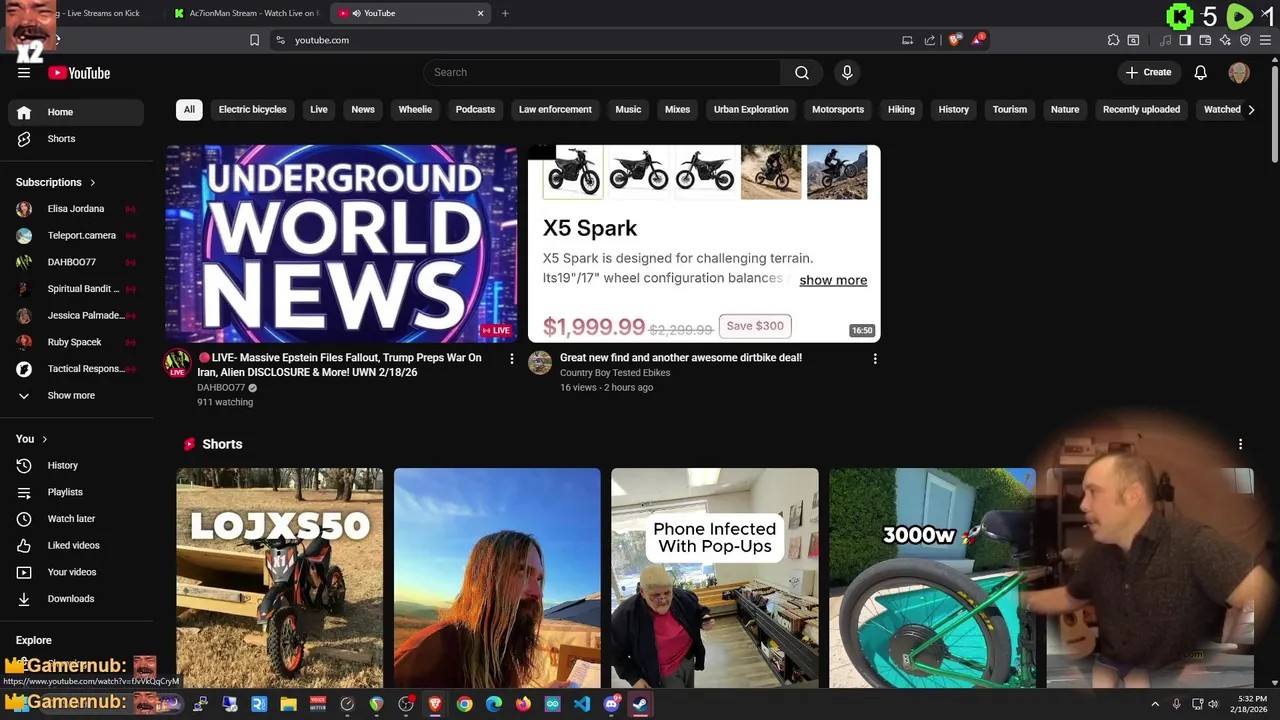Open the browser main menu icon
Image resolution: width=1280 pixels, height=720 pixels.
coord(1265,40)
